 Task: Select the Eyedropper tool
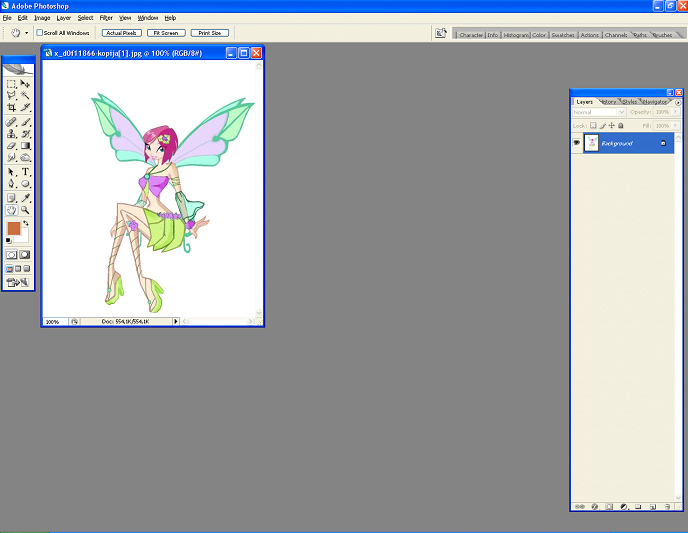(x=25, y=198)
